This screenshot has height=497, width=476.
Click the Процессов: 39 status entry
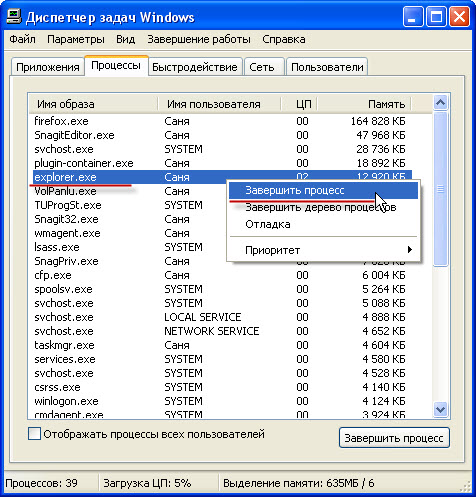pos(41,483)
